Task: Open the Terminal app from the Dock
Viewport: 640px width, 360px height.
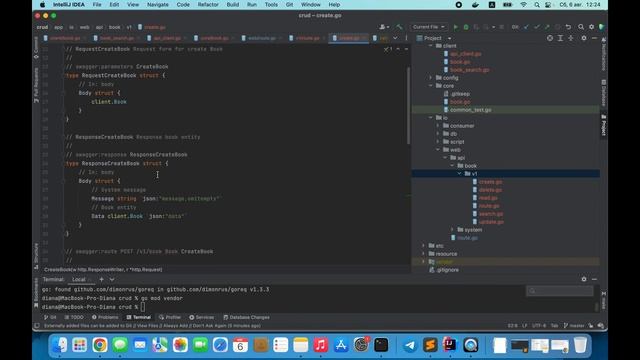Action: (x=381, y=345)
